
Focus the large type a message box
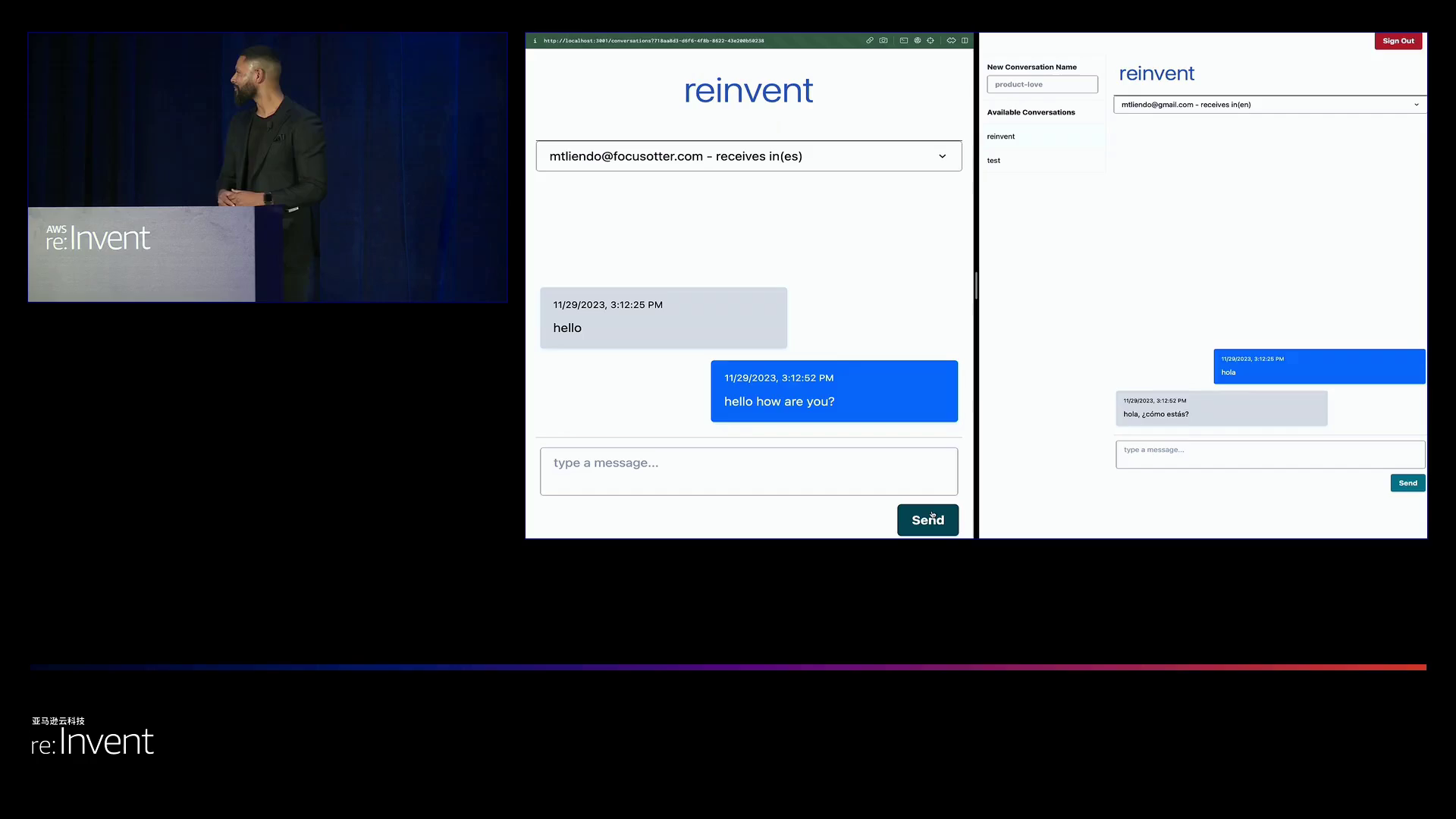tap(748, 471)
